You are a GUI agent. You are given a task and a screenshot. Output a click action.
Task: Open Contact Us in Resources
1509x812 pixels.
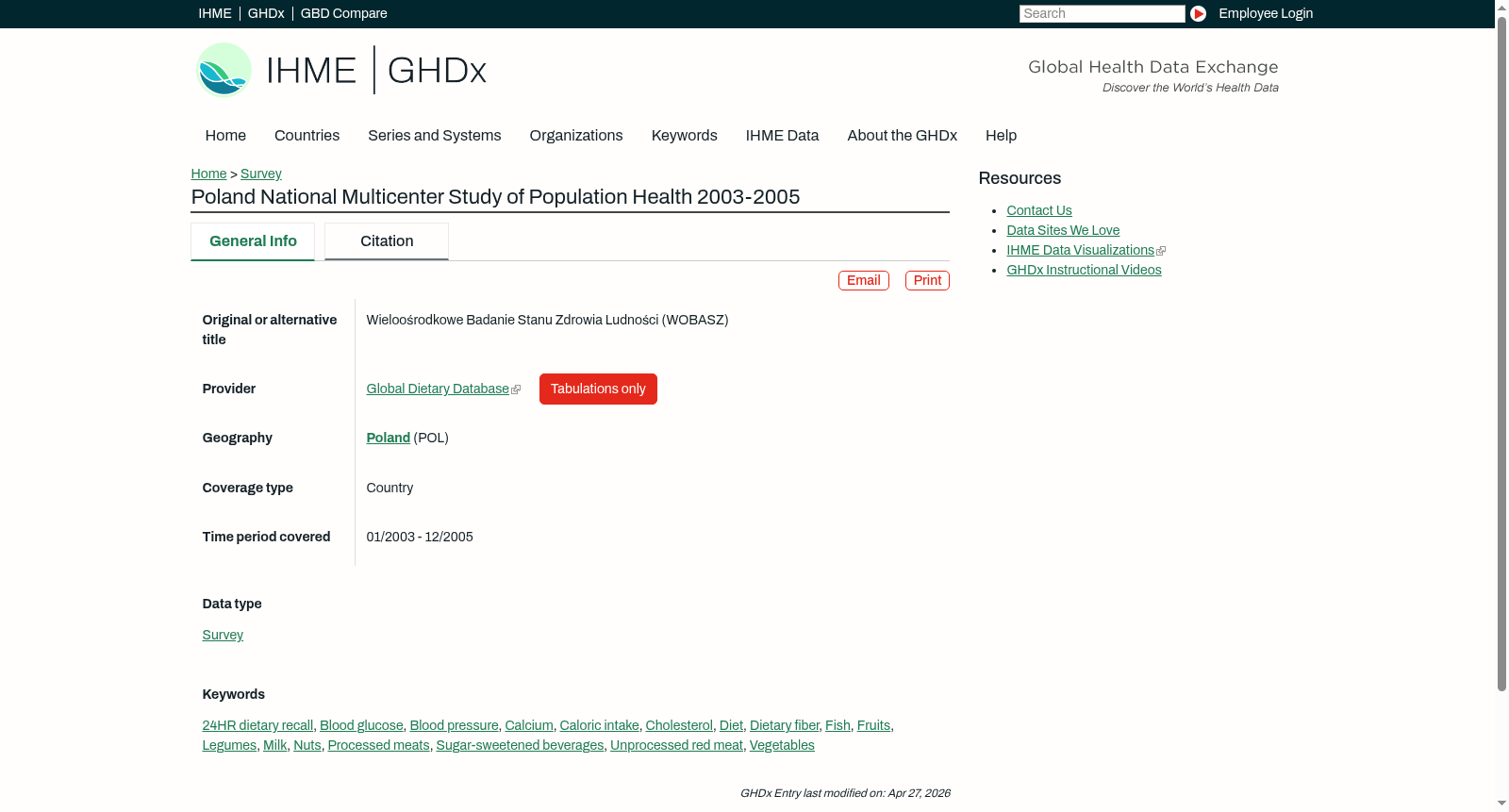point(1039,211)
